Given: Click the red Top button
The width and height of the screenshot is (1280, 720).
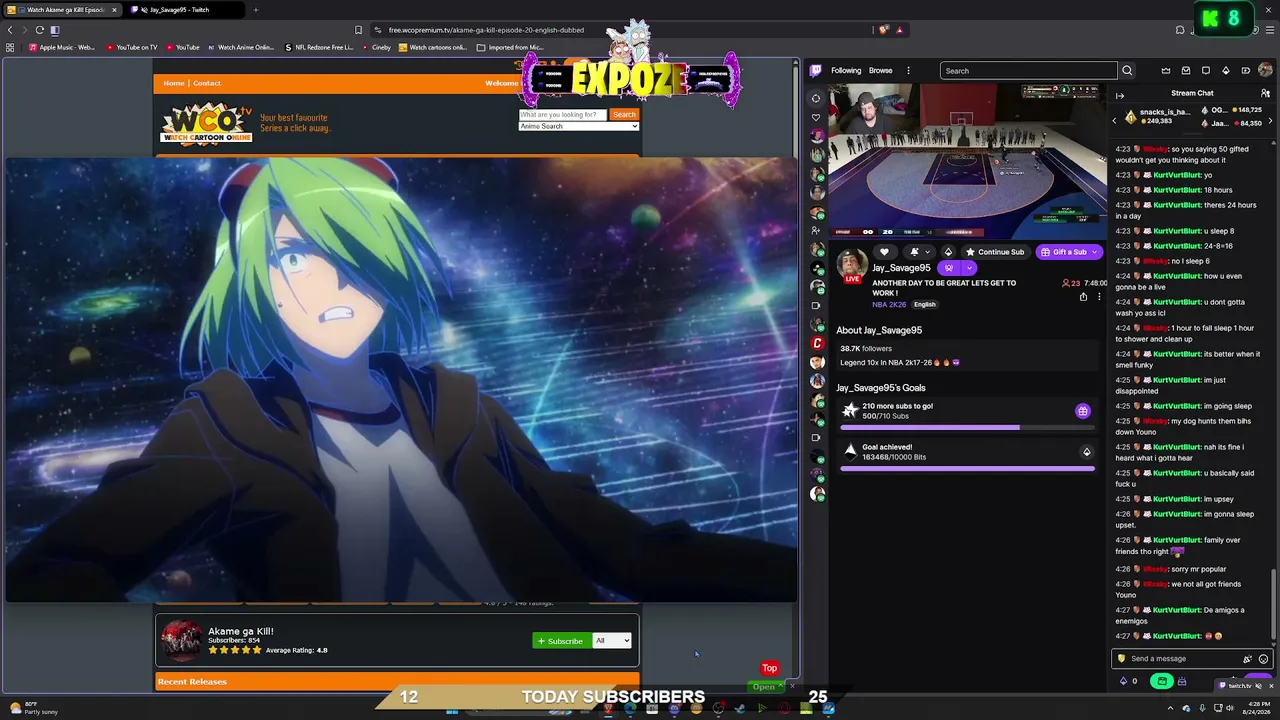Looking at the screenshot, I should click(770, 668).
